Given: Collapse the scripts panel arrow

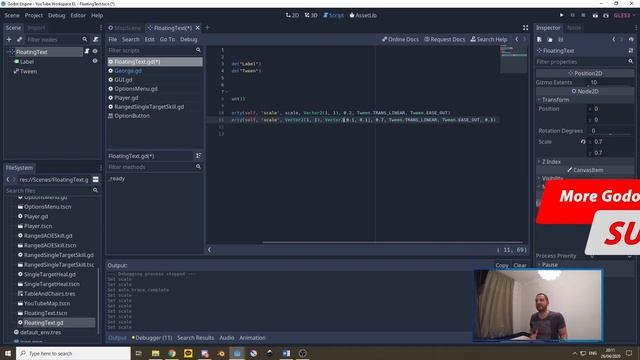Looking at the screenshot, I should tap(209, 249).
